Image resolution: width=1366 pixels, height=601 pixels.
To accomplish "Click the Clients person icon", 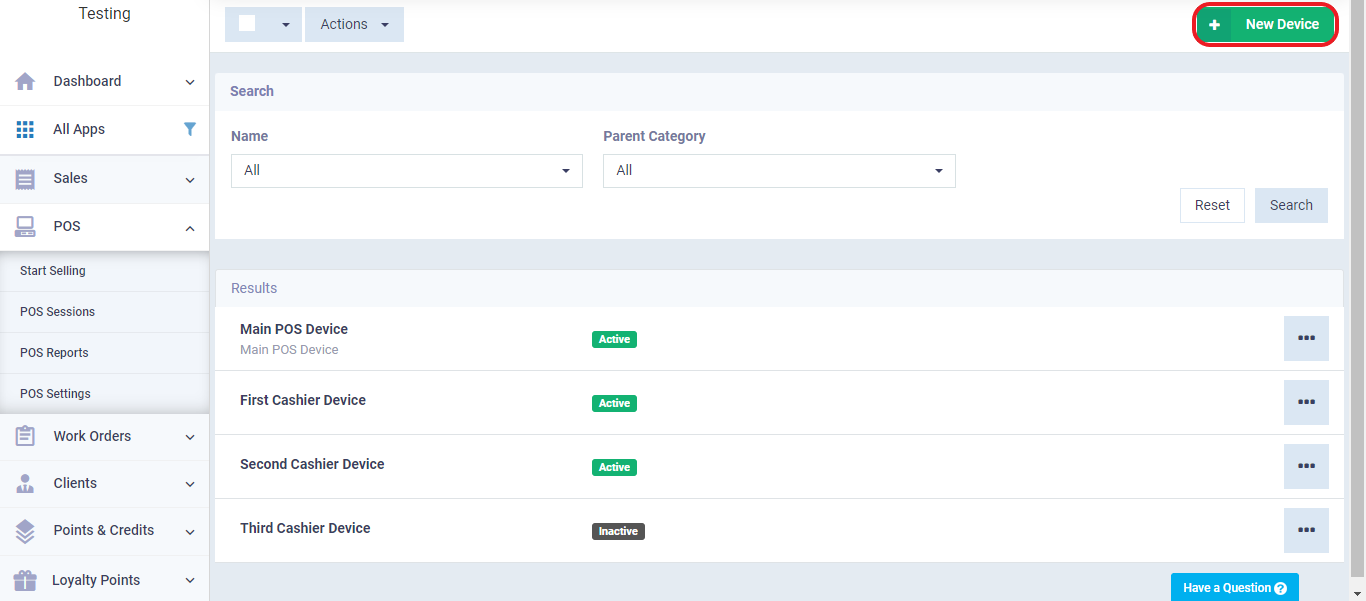I will tap(25, 483).
